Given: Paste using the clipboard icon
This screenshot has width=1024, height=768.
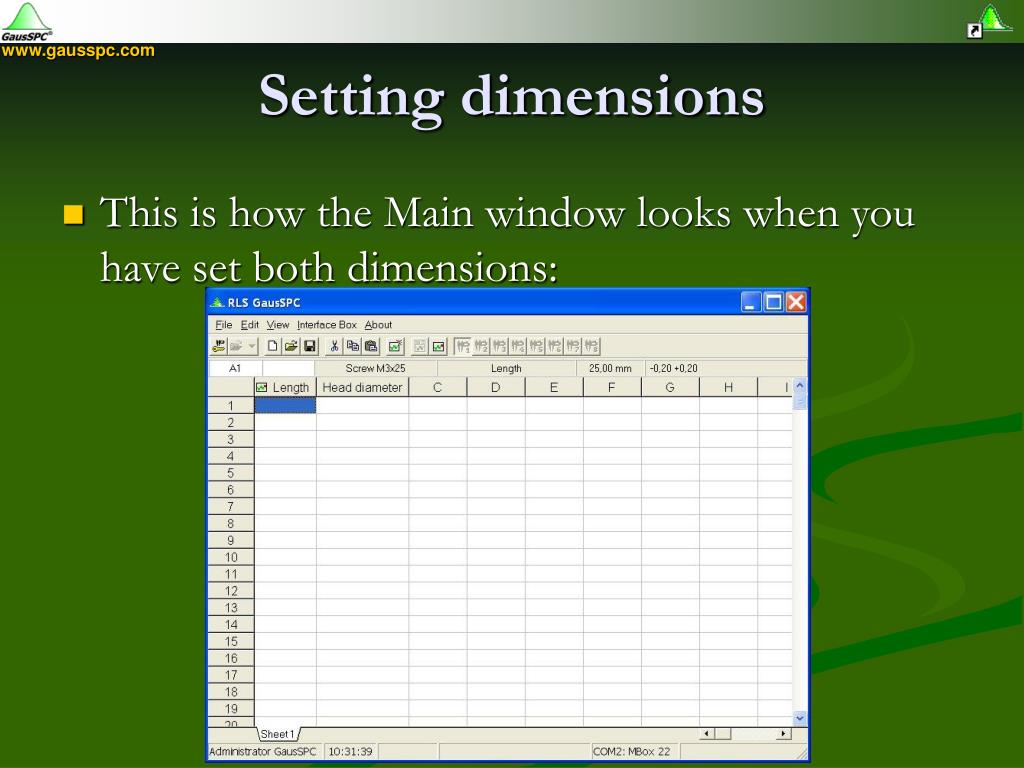Looking at the screenshot, I should 371,346.
